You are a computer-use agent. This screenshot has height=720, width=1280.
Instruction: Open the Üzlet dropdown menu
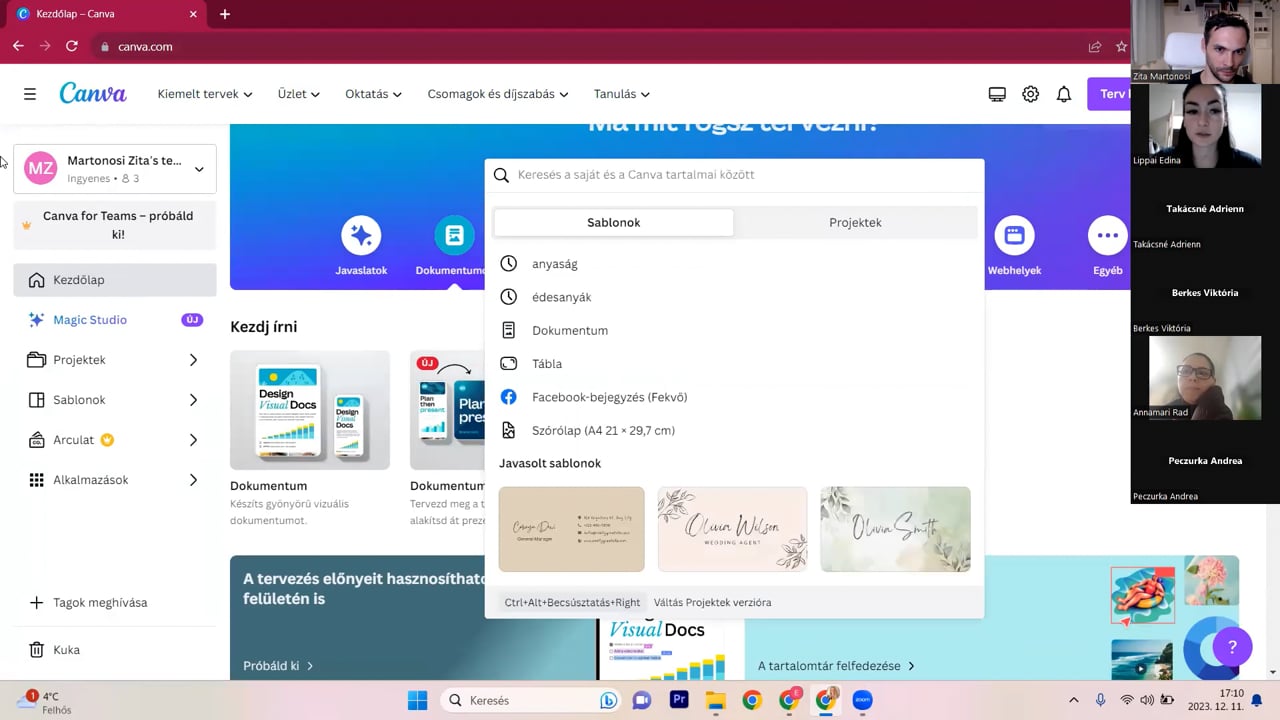pos(299,94)
